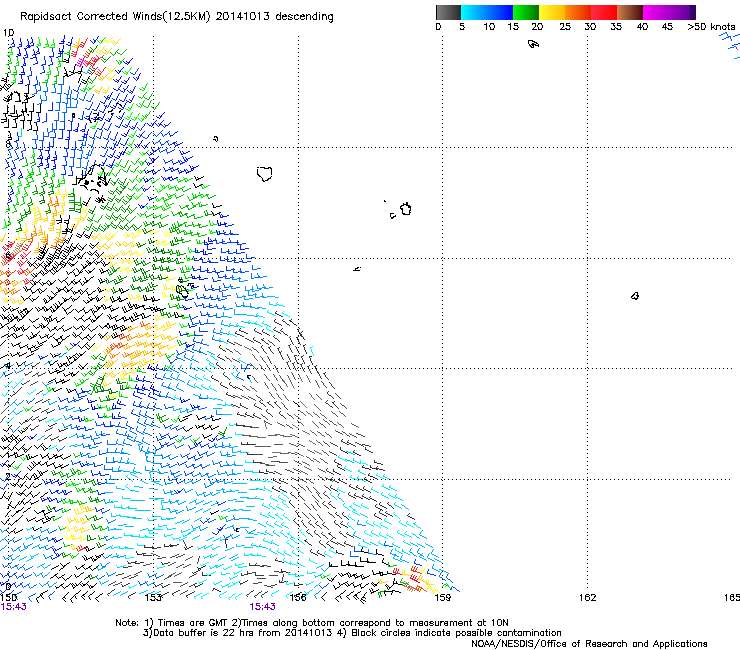
Task: Click the island outline near 155E 7.5N
Action: click(265, 174)
